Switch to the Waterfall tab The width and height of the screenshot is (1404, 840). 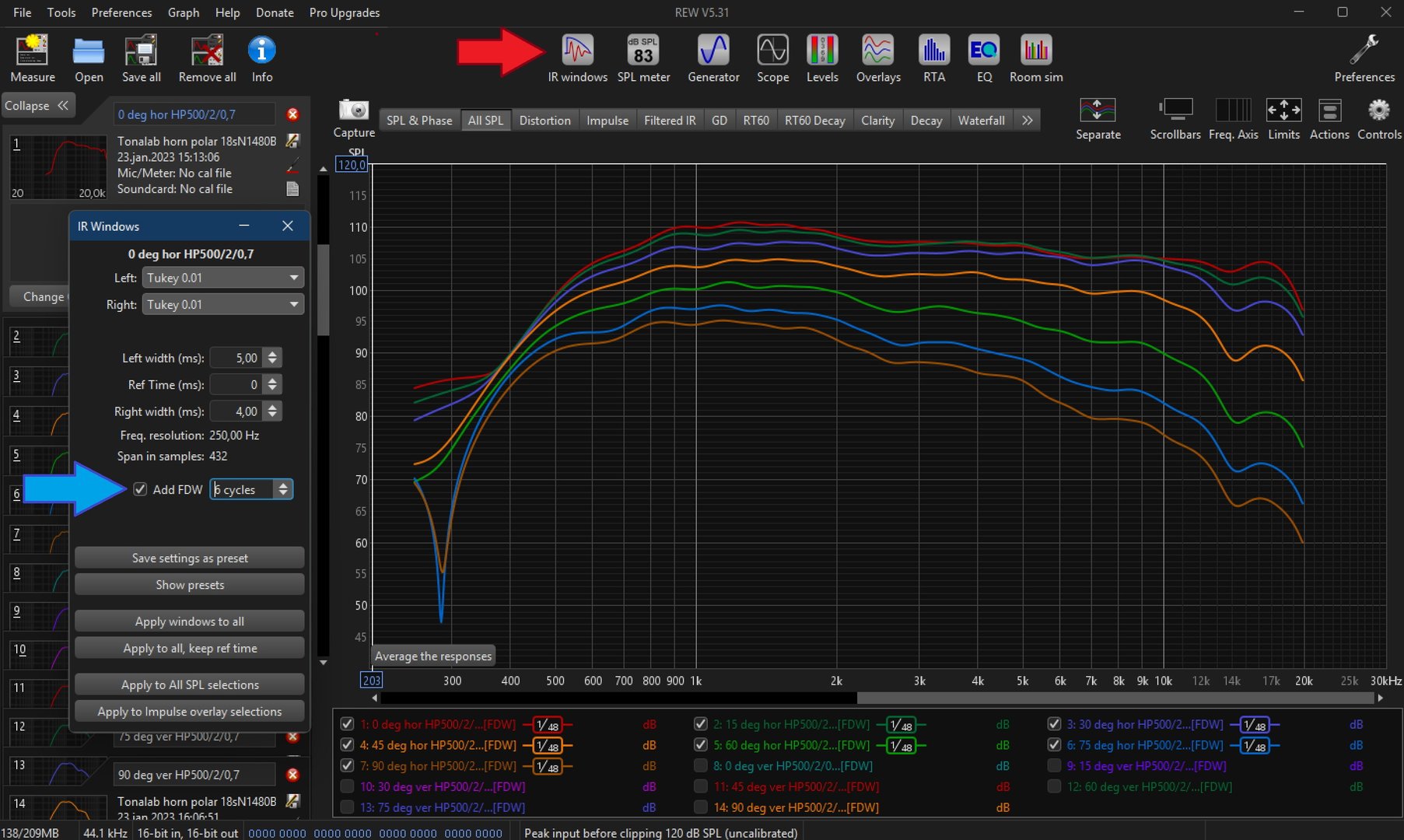981,121
